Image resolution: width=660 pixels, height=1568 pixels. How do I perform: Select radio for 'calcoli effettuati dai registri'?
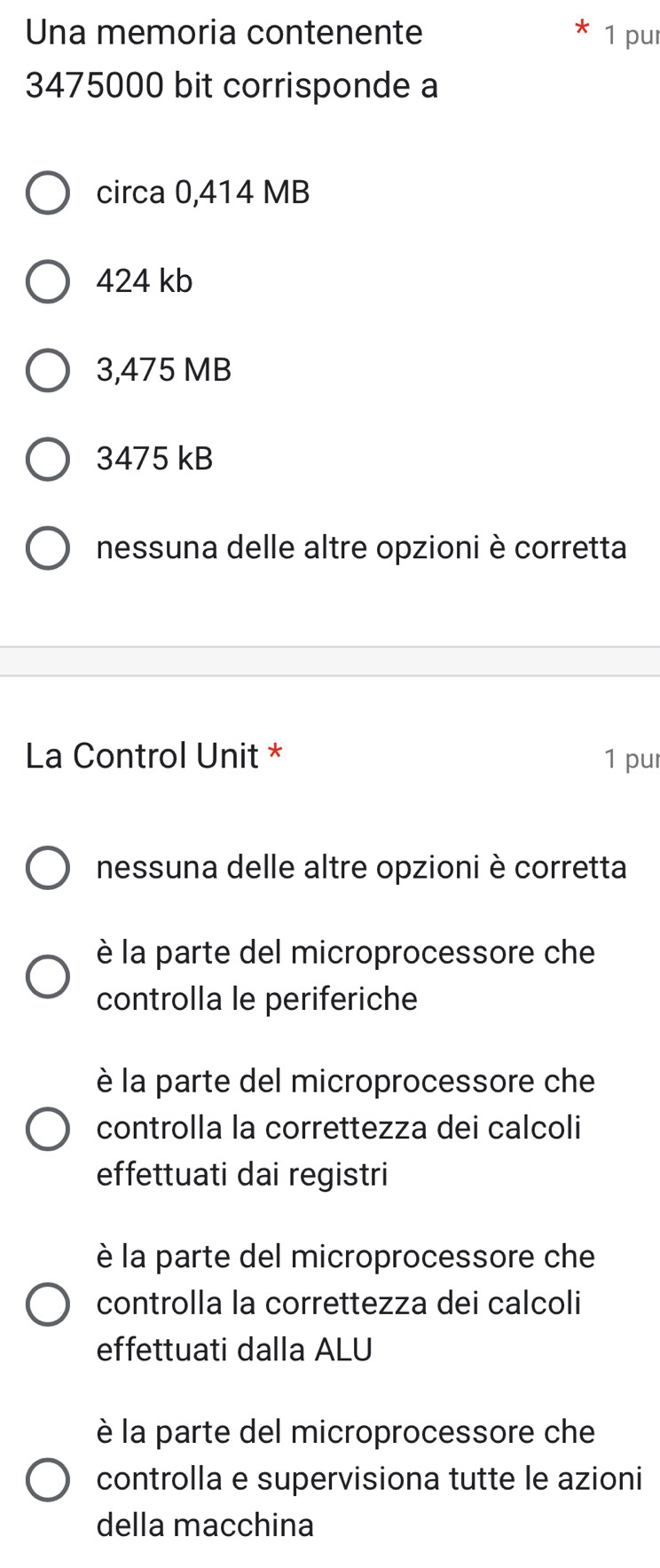pyautogui.click(x=47, y=1129)
